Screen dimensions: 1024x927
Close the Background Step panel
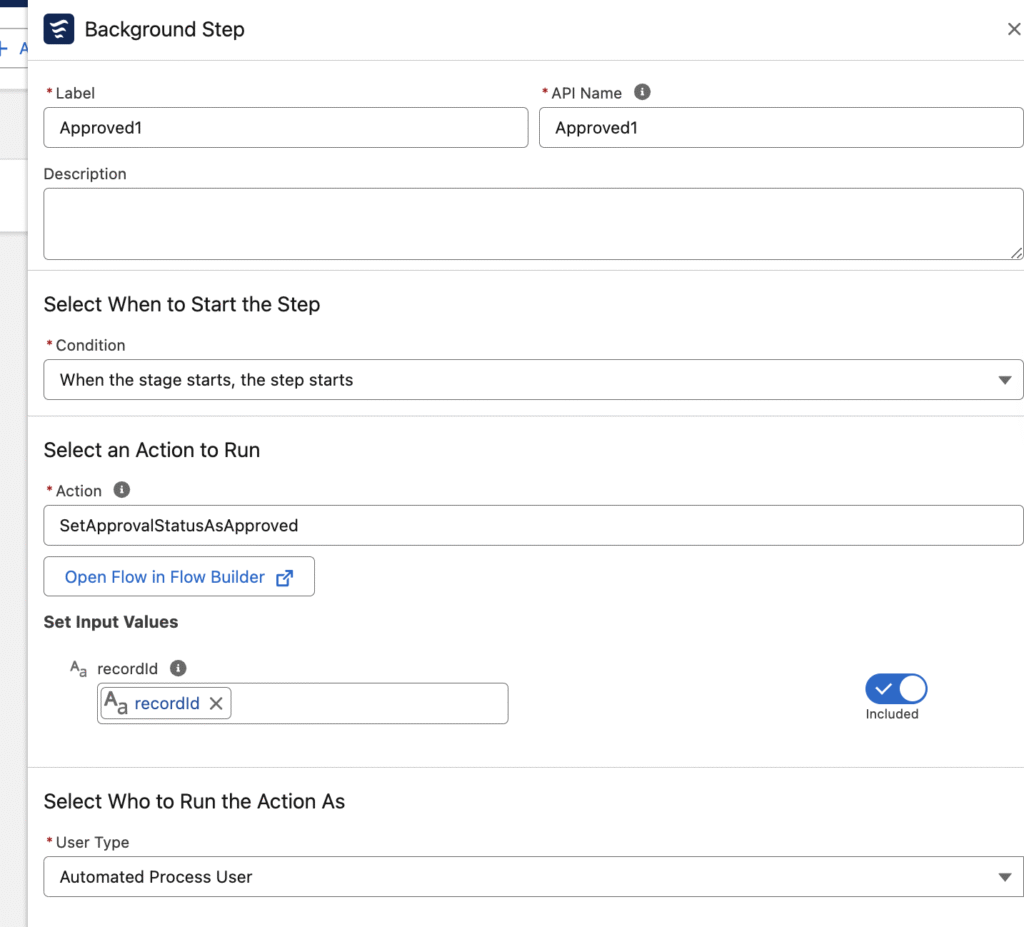click(x=1013, y=29)
